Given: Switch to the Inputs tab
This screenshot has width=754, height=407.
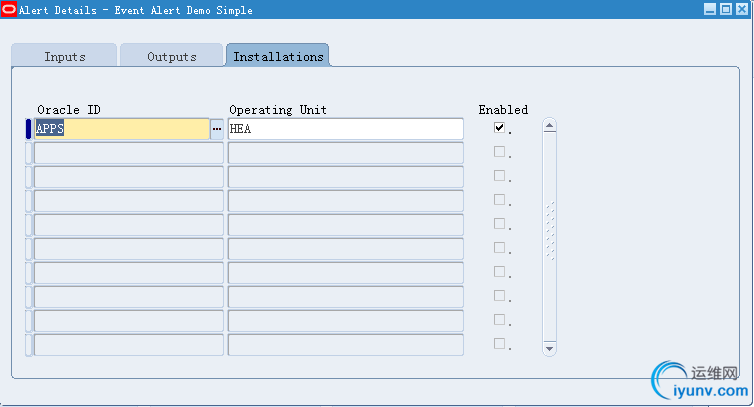Looking at the screenshot, I should point(65,57).
